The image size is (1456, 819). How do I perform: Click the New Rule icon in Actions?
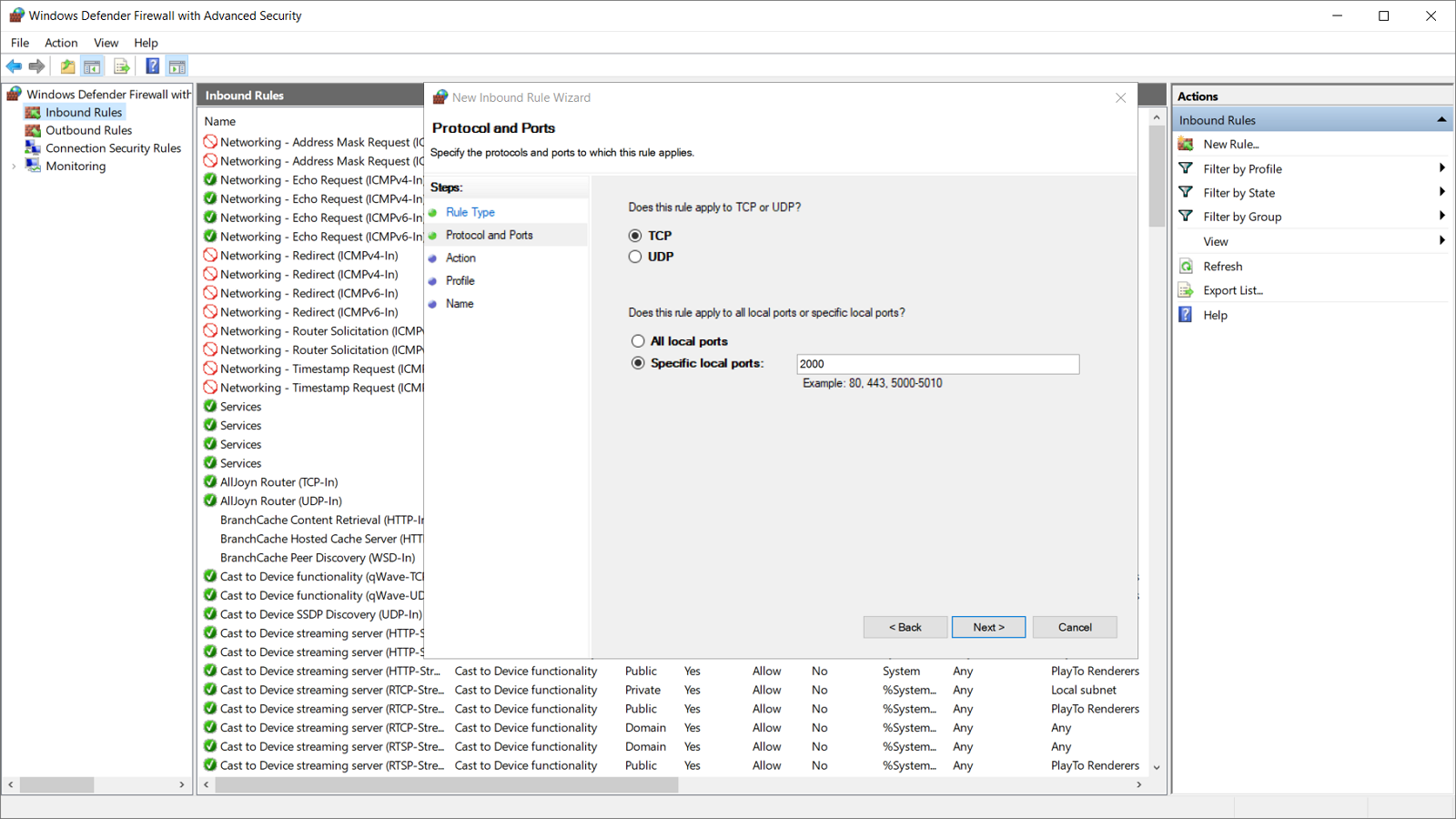click(x=1186, y=144)
